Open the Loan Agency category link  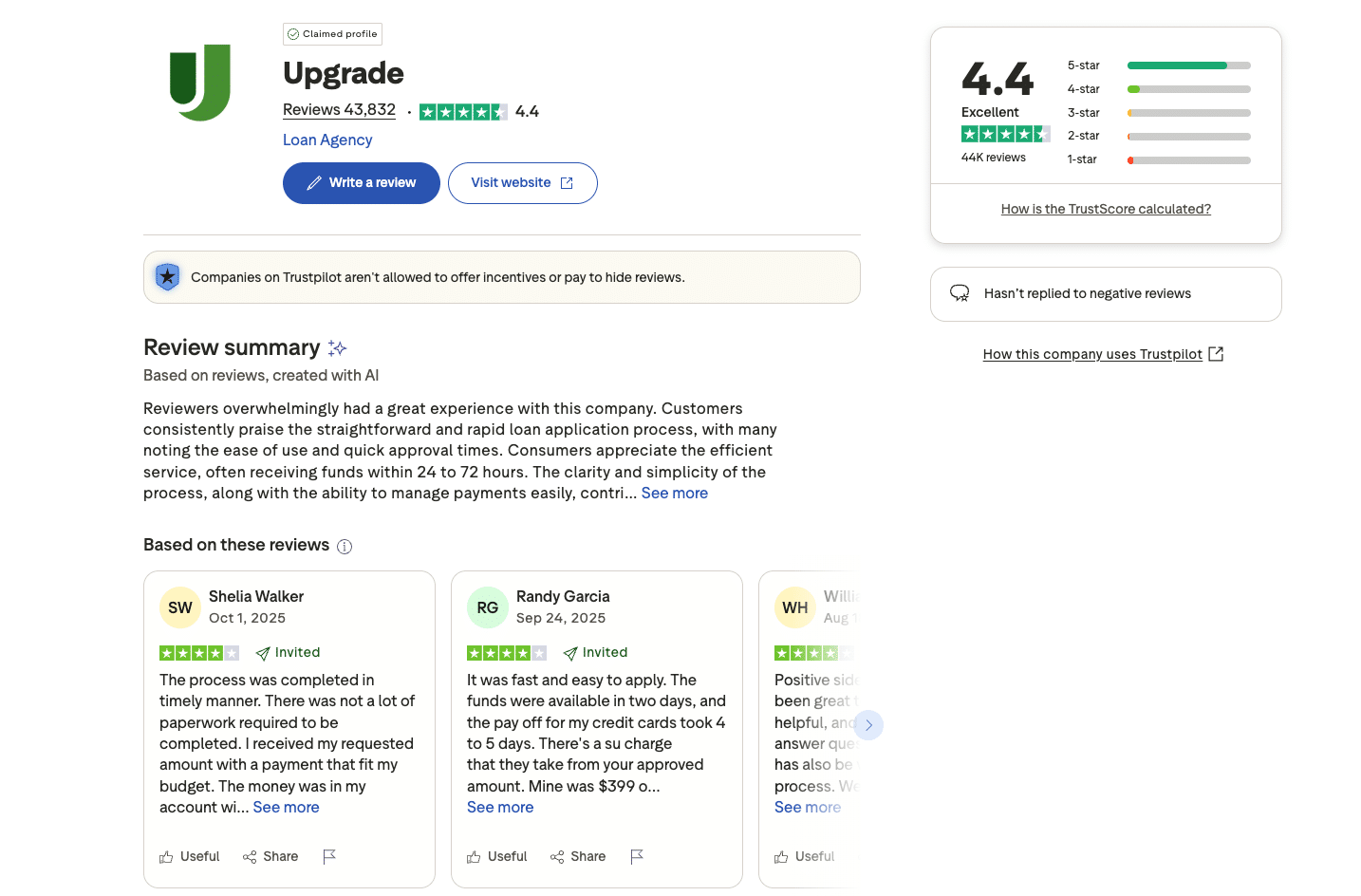click(327, 140)
